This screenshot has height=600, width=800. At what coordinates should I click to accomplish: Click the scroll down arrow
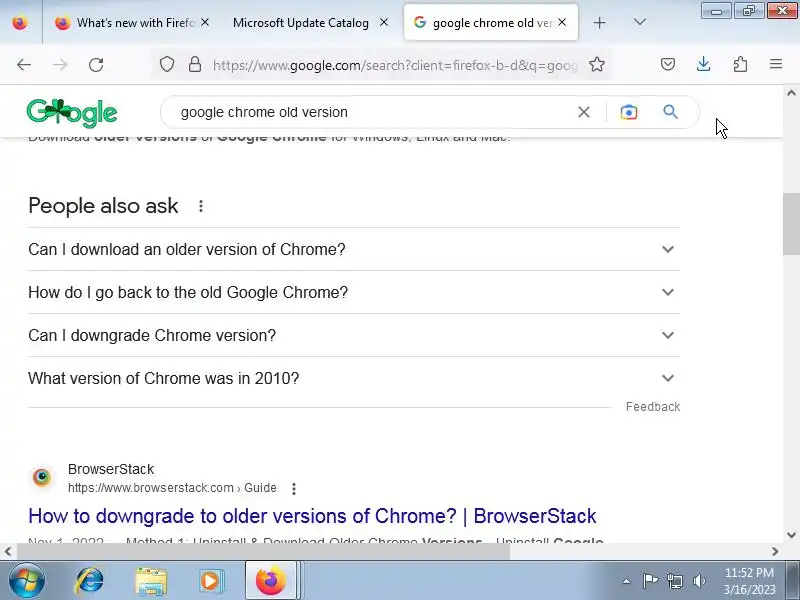click(x=791, y=535)
